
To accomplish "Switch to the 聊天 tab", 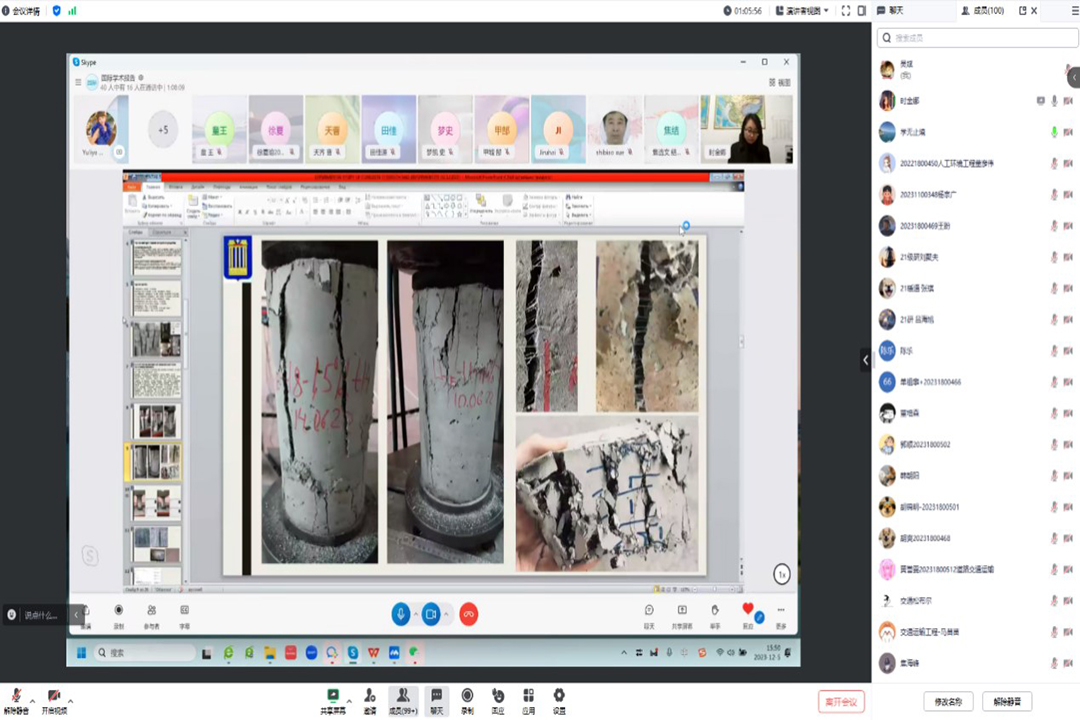I will coord(893,10).
